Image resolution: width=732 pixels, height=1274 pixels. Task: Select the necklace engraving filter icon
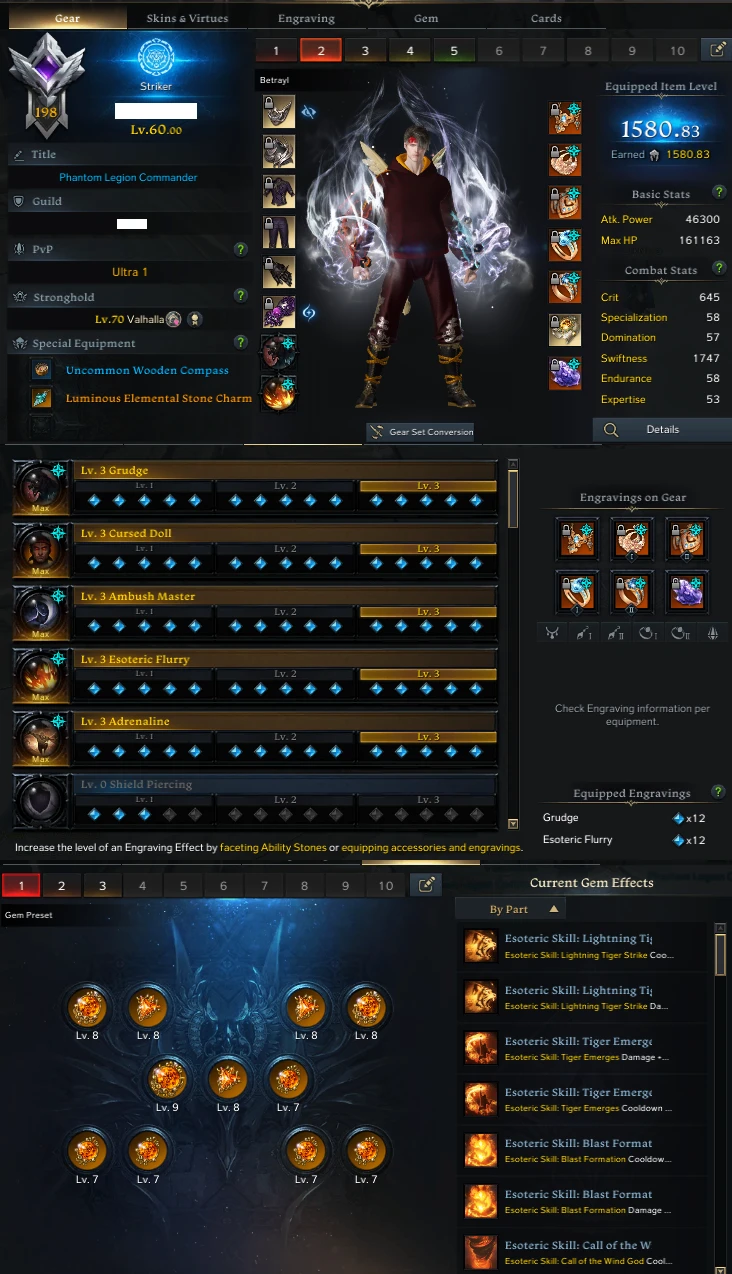pos(553,633)
